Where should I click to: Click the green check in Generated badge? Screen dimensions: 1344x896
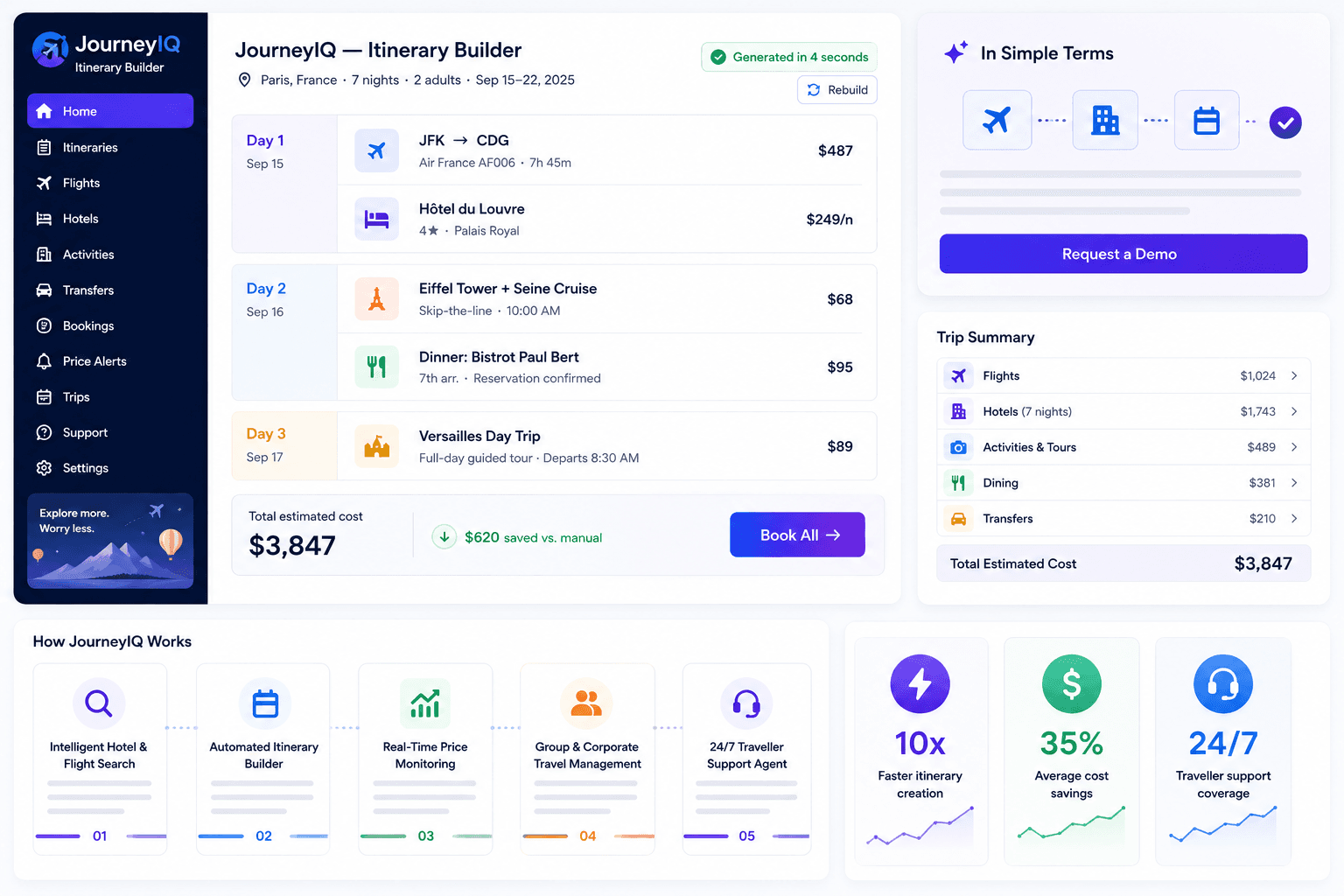tap(718, 57)
